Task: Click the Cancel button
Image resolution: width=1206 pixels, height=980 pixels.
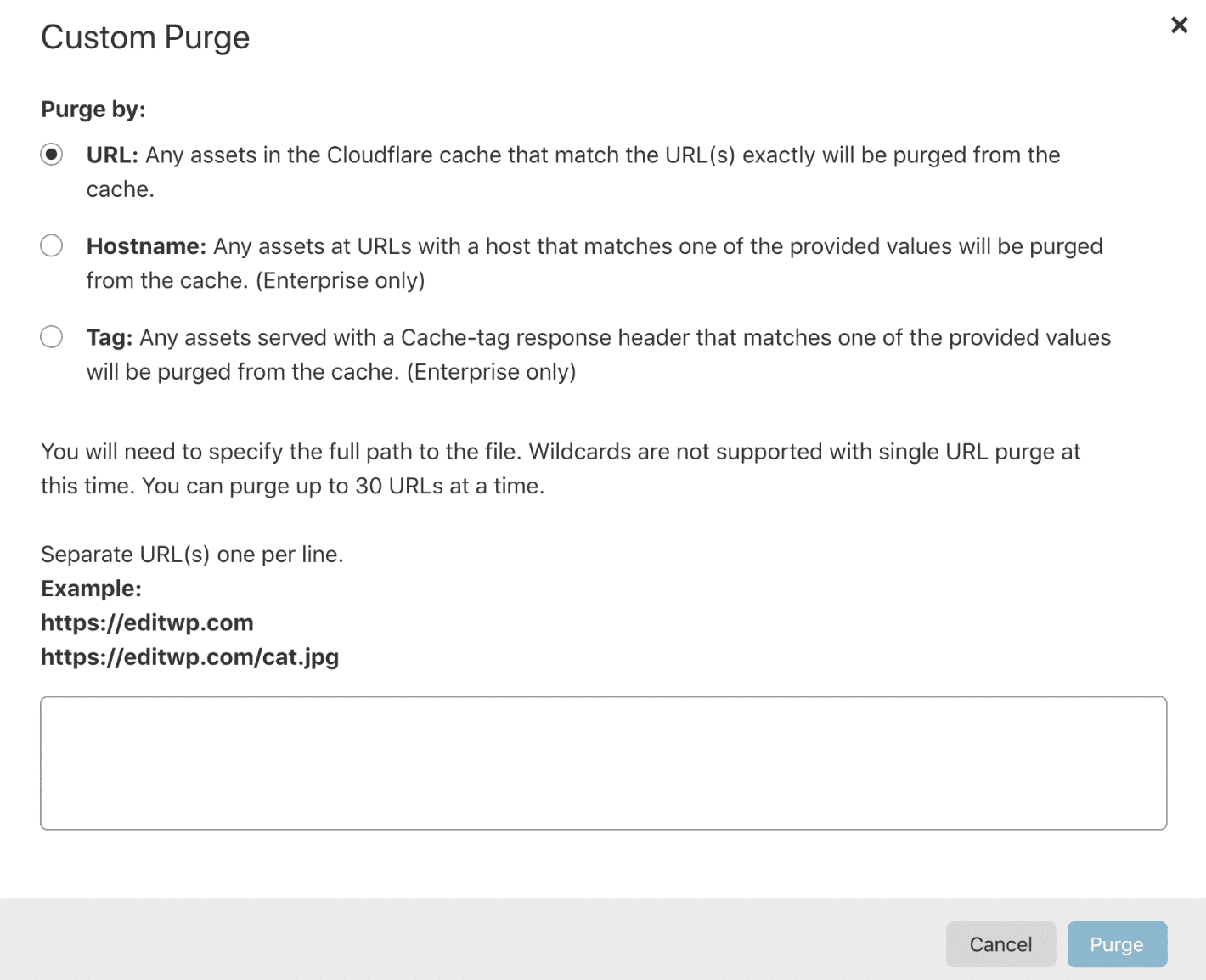Action: (x=1000, y=943)
